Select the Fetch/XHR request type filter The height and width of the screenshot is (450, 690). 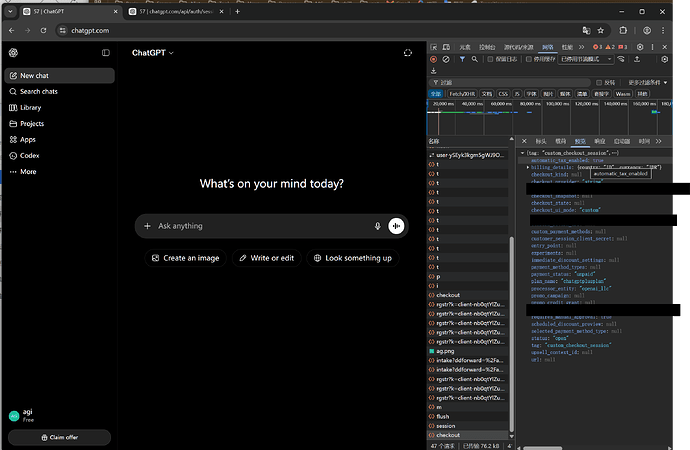(462, 94)
